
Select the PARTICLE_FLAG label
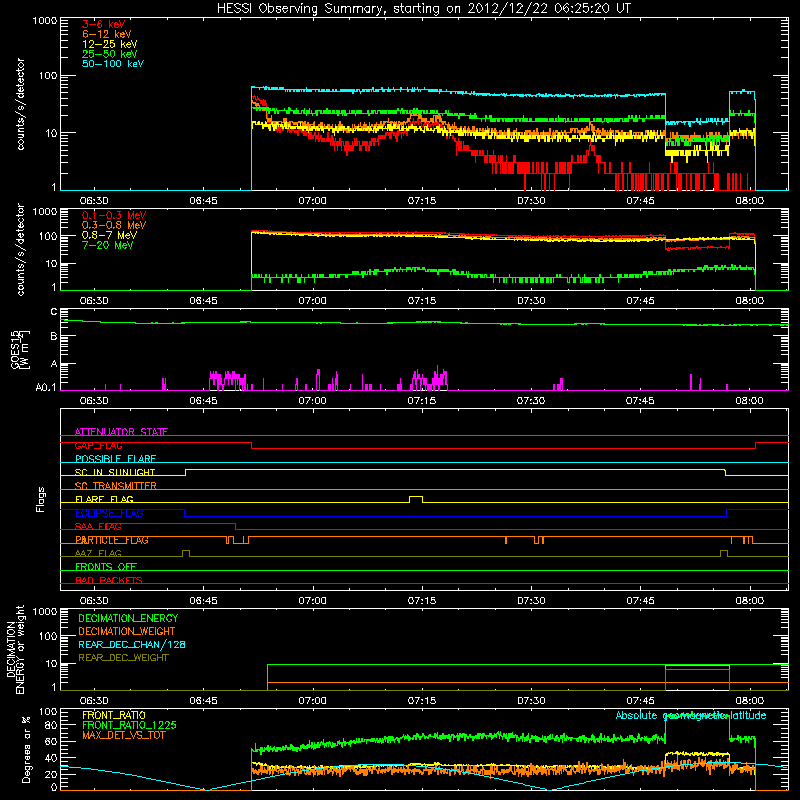coord(112,540)
